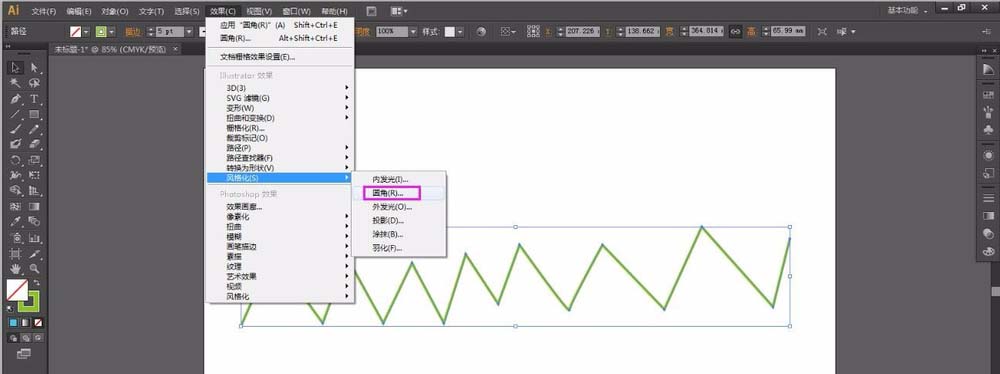Open the 编辑(E) menu
The height and width of the screenshot is (374, 1000).
[x=79, y=11]
